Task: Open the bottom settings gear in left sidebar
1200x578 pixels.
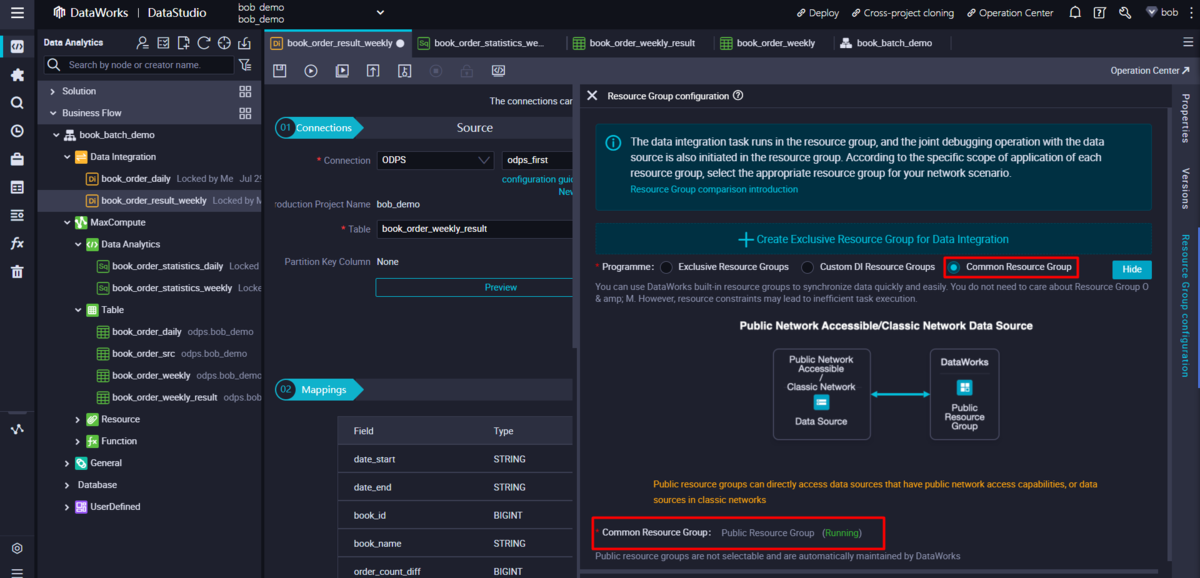Action: [17, 549]
